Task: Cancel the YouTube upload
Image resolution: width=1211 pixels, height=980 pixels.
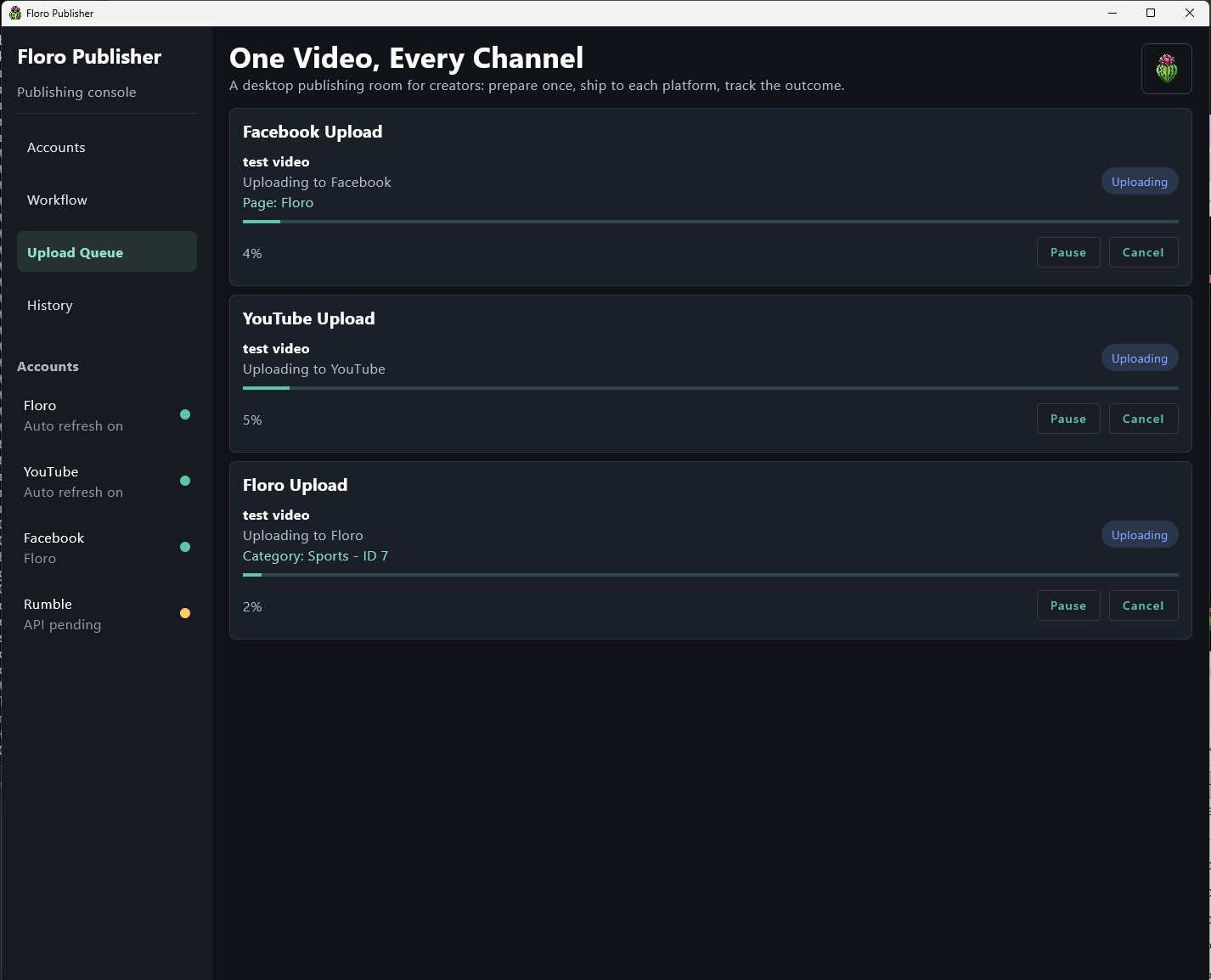Action: tap(1143, 419)
